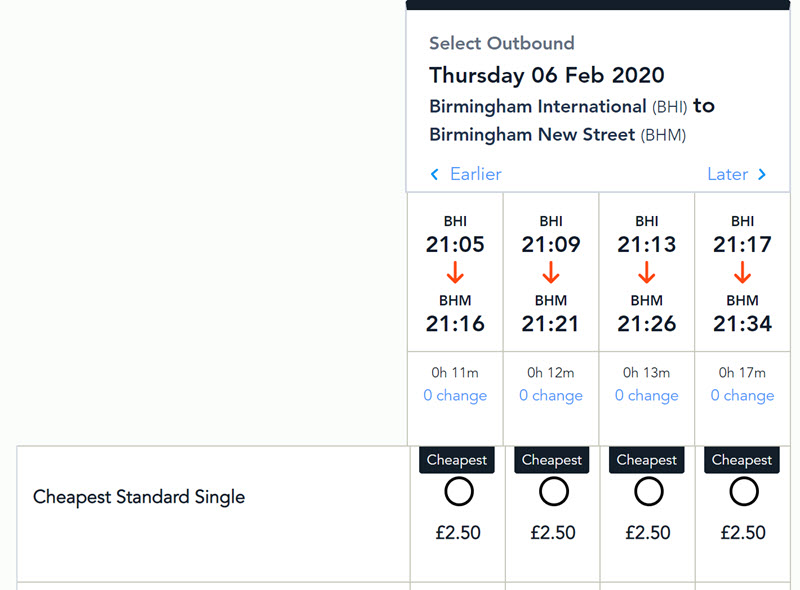Select the £2.50 fare for the 21:09 train
Image resolution: width=800 pixels, height=590 pixels.
554,491
